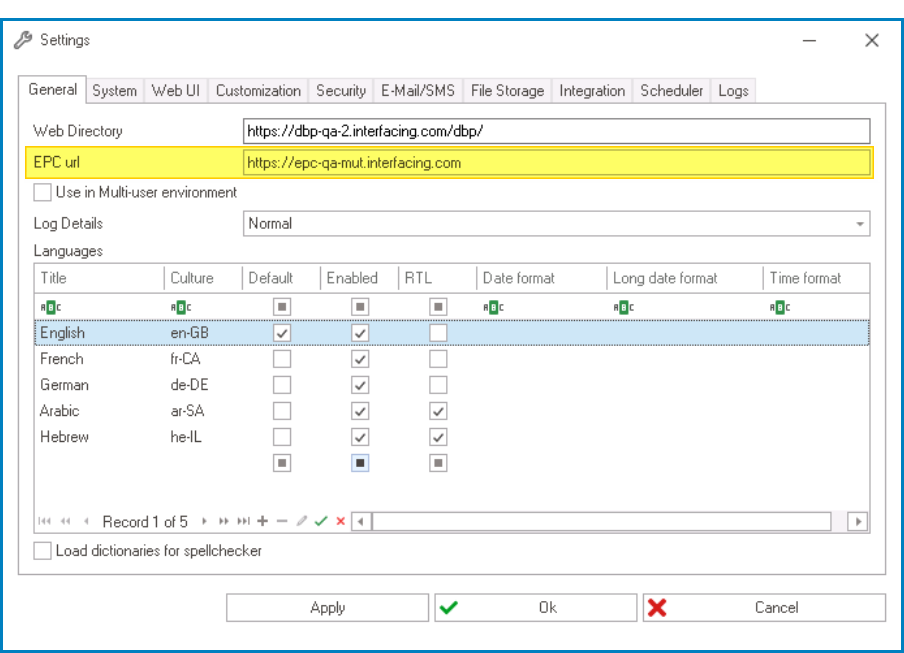Screen dimensions: 904x653
Task: Go to previous record arrow
Action: pyautogui.click(x=86, y=521)
